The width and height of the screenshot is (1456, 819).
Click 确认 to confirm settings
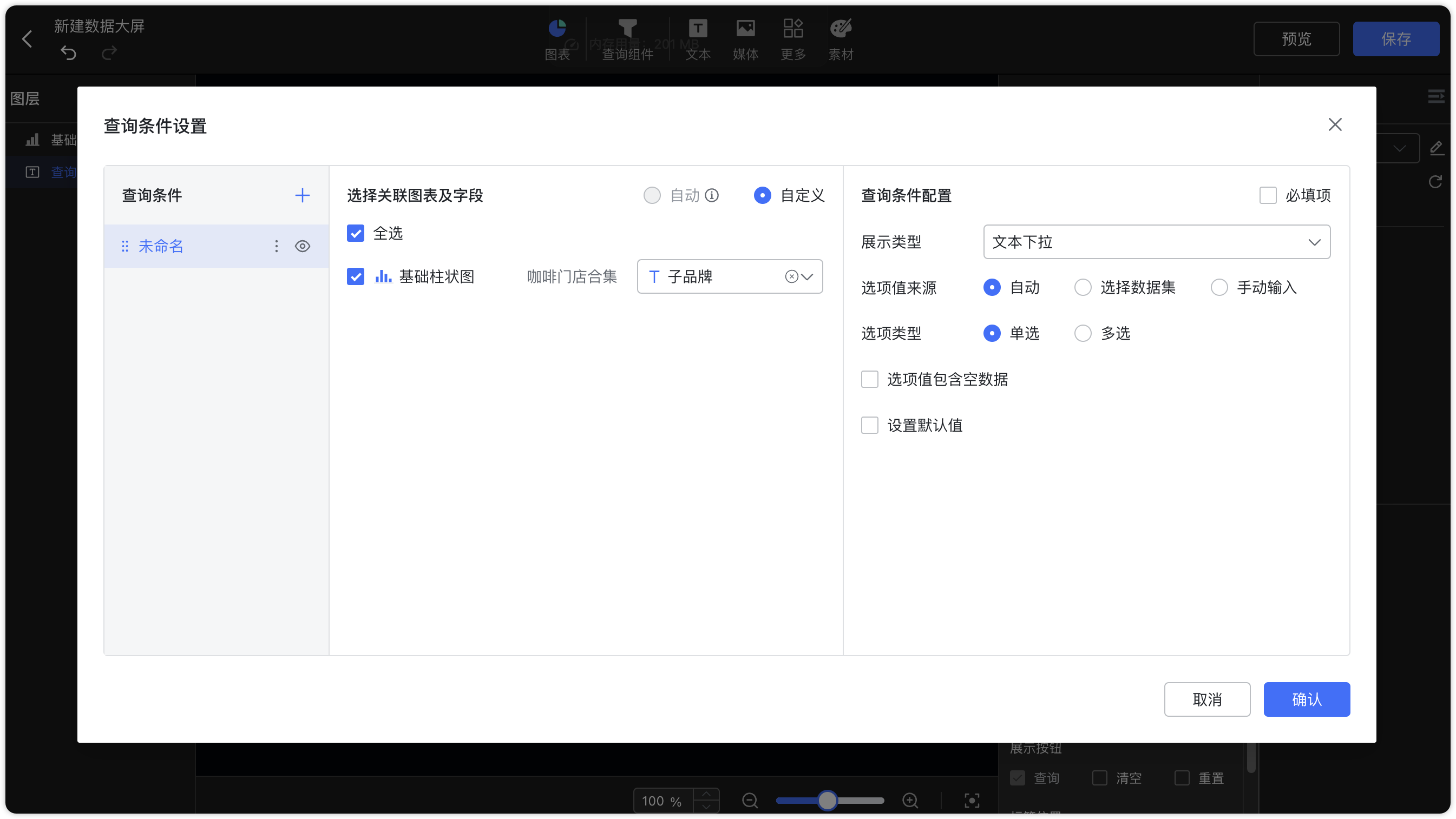point(1306,699)
